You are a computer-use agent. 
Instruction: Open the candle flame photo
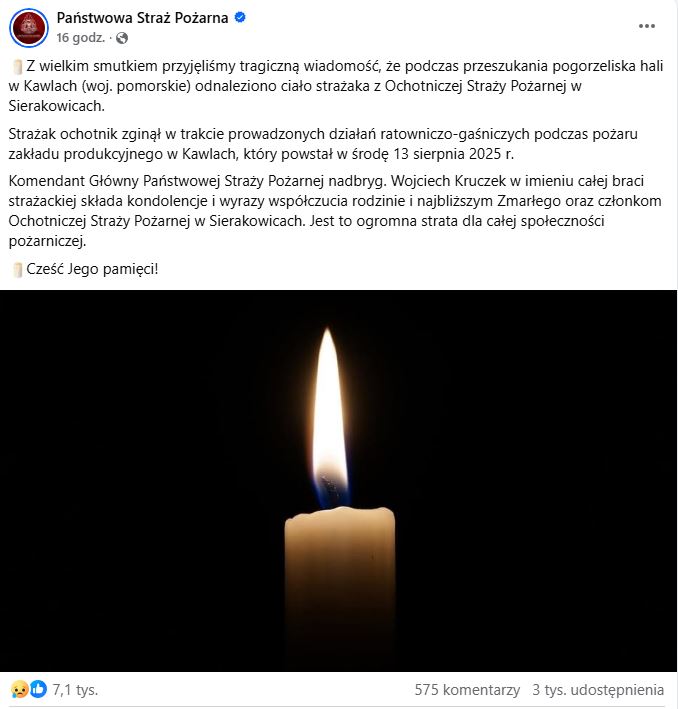tap(339, 481)
